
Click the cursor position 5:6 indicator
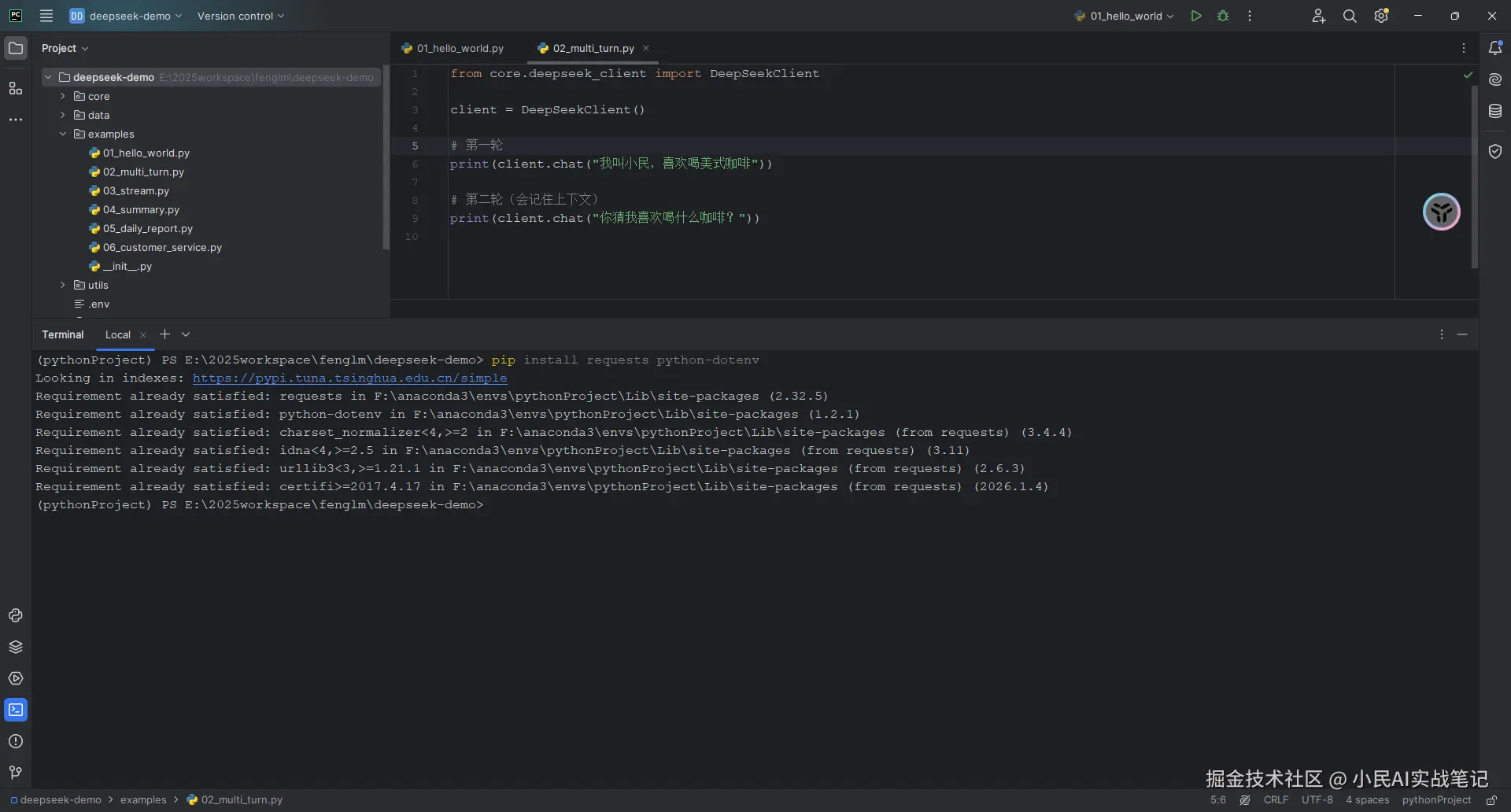(x=1218, y=800)
